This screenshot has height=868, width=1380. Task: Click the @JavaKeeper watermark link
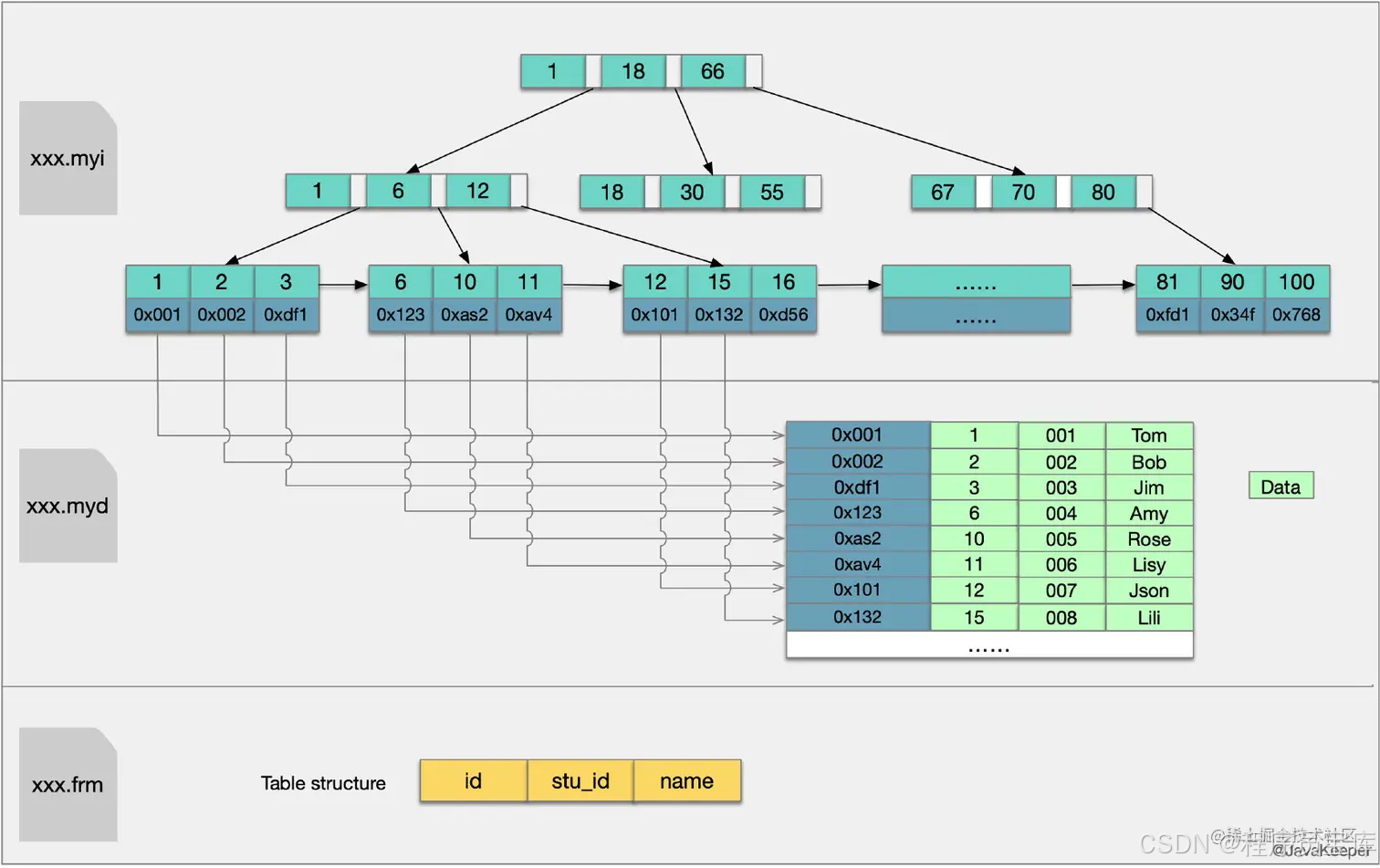click(x=1322, y=852)
